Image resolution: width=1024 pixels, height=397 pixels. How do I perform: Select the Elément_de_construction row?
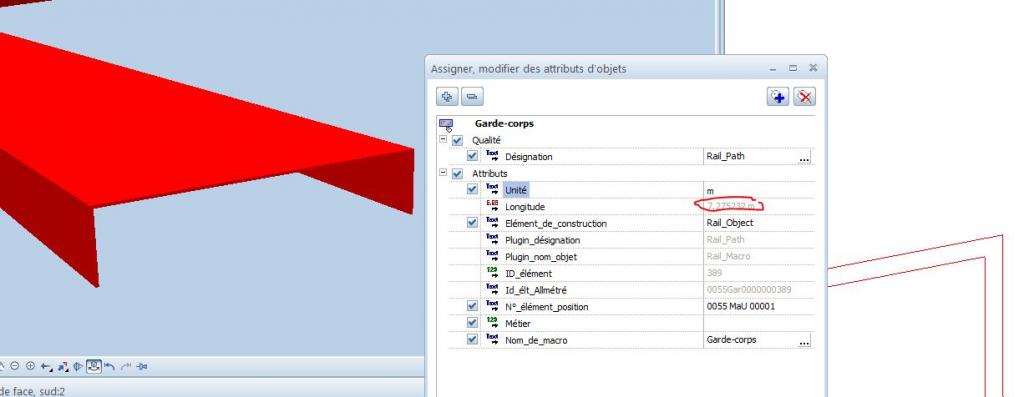[x=631, y=223]
